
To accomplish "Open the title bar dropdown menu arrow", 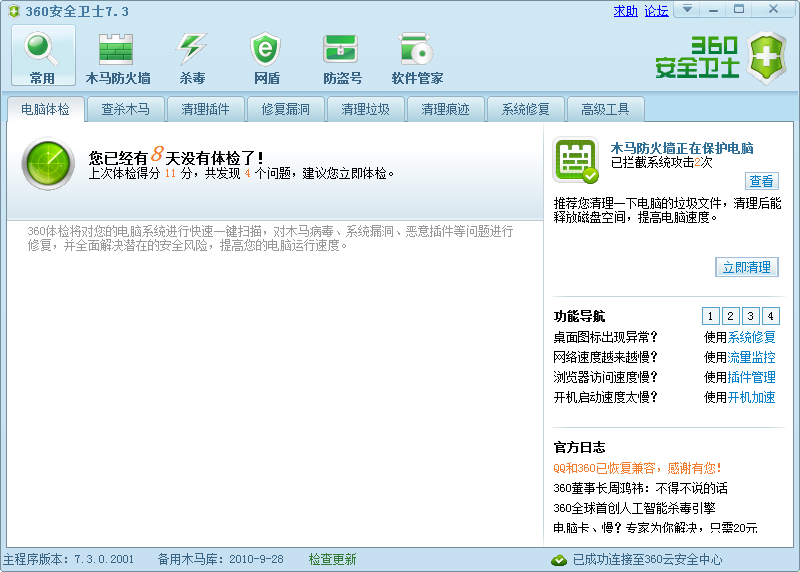I will (687, 9).
